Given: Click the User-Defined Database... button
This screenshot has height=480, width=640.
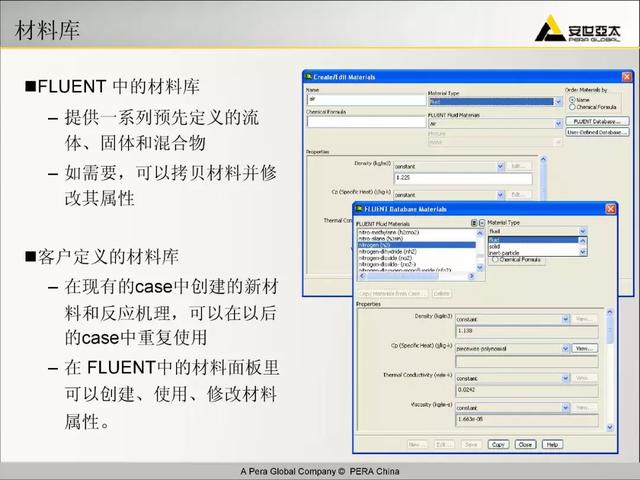Looking at the screenshot, I should (597, 132).
